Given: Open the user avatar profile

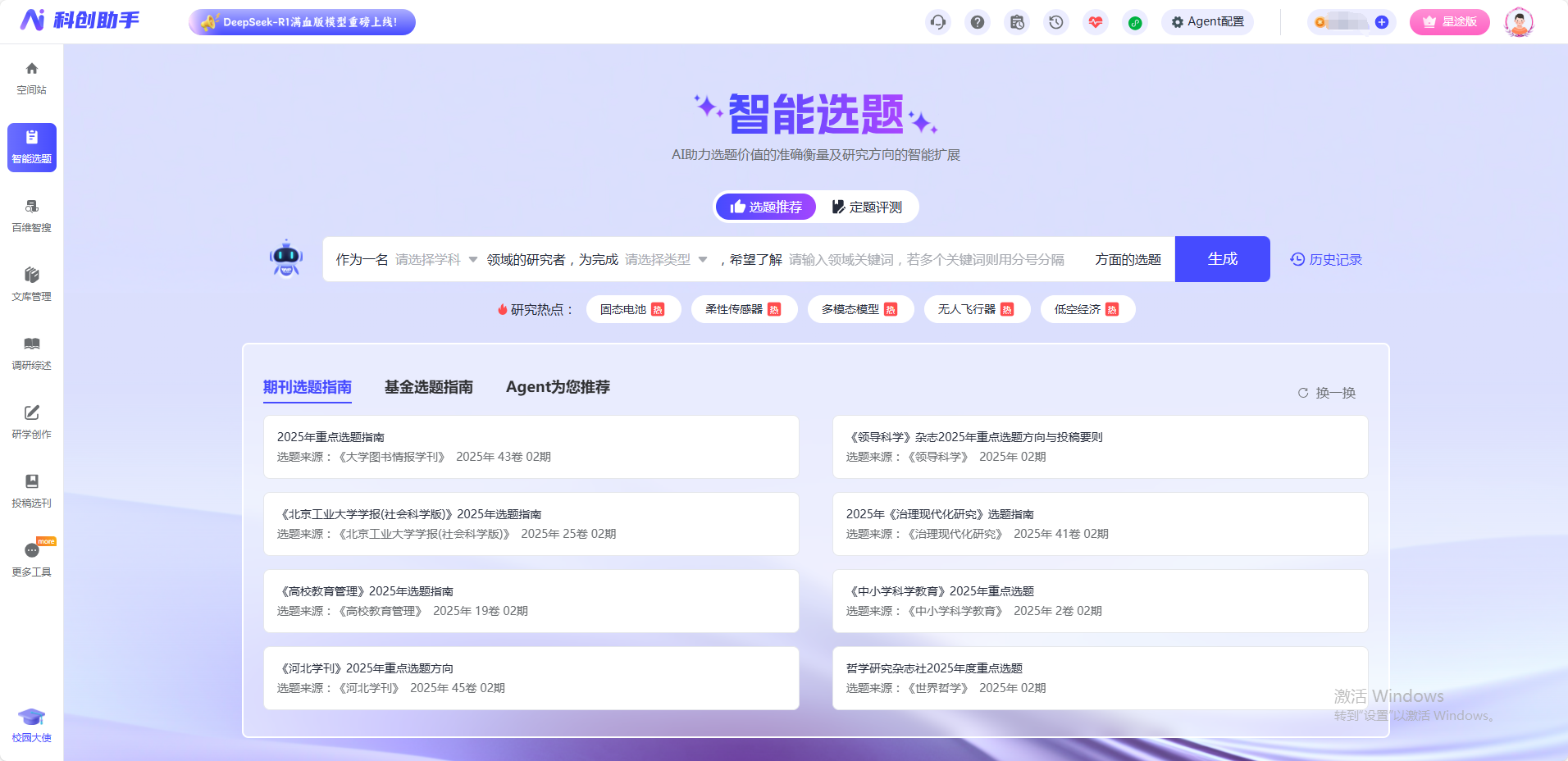Looking at the screenshot, I should pos(1519,22).
